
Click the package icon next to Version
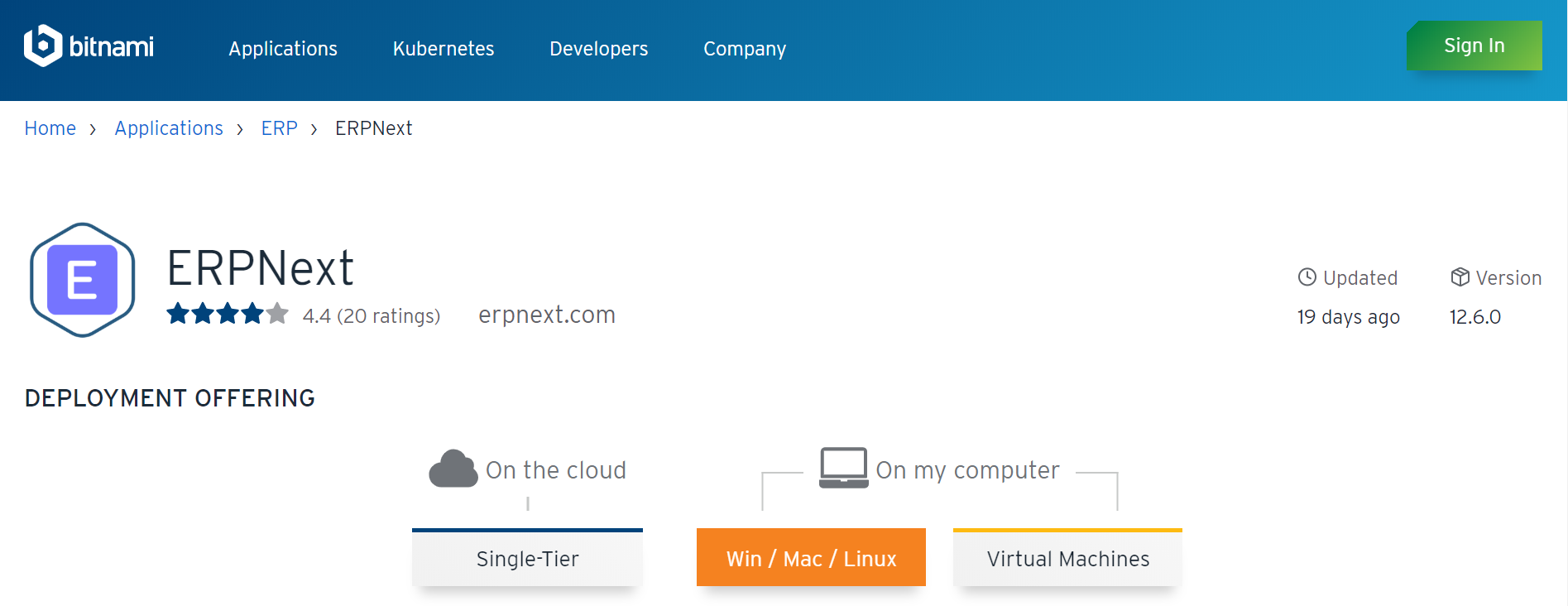coord(1460,277)
